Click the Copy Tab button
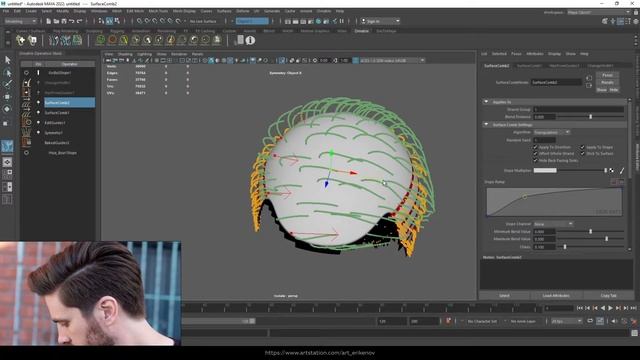640x360 pixels. pyautogui.click(x=608, y=296)
